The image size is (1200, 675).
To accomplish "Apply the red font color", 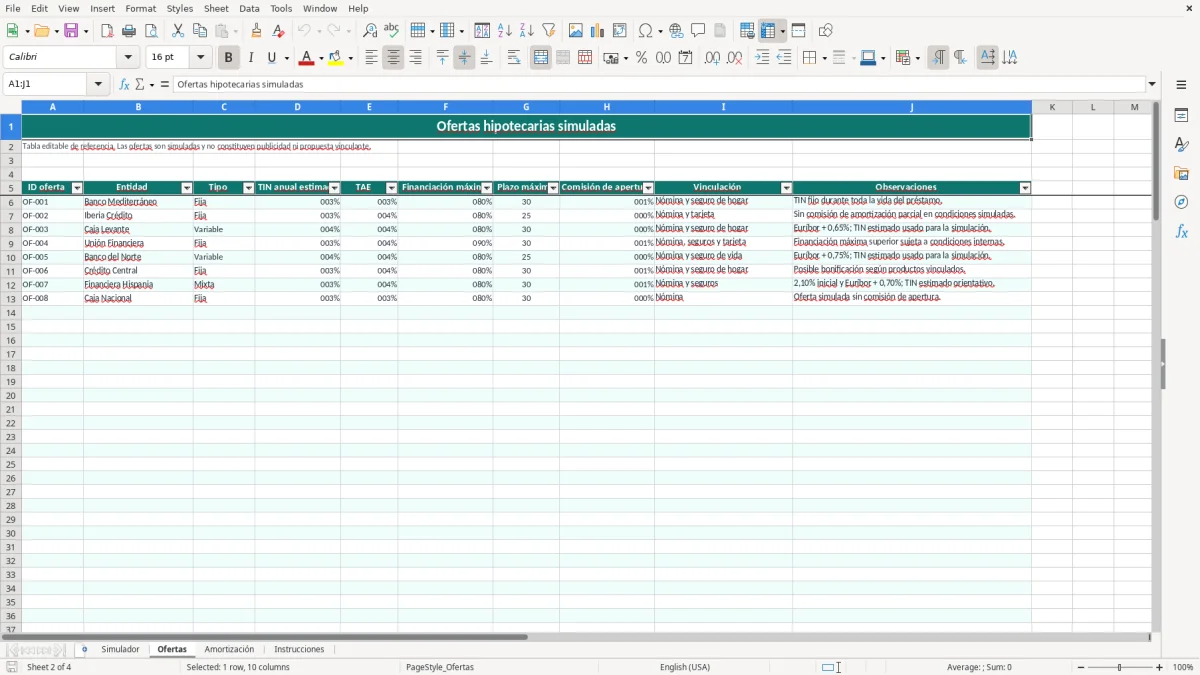I will (306, 58).
